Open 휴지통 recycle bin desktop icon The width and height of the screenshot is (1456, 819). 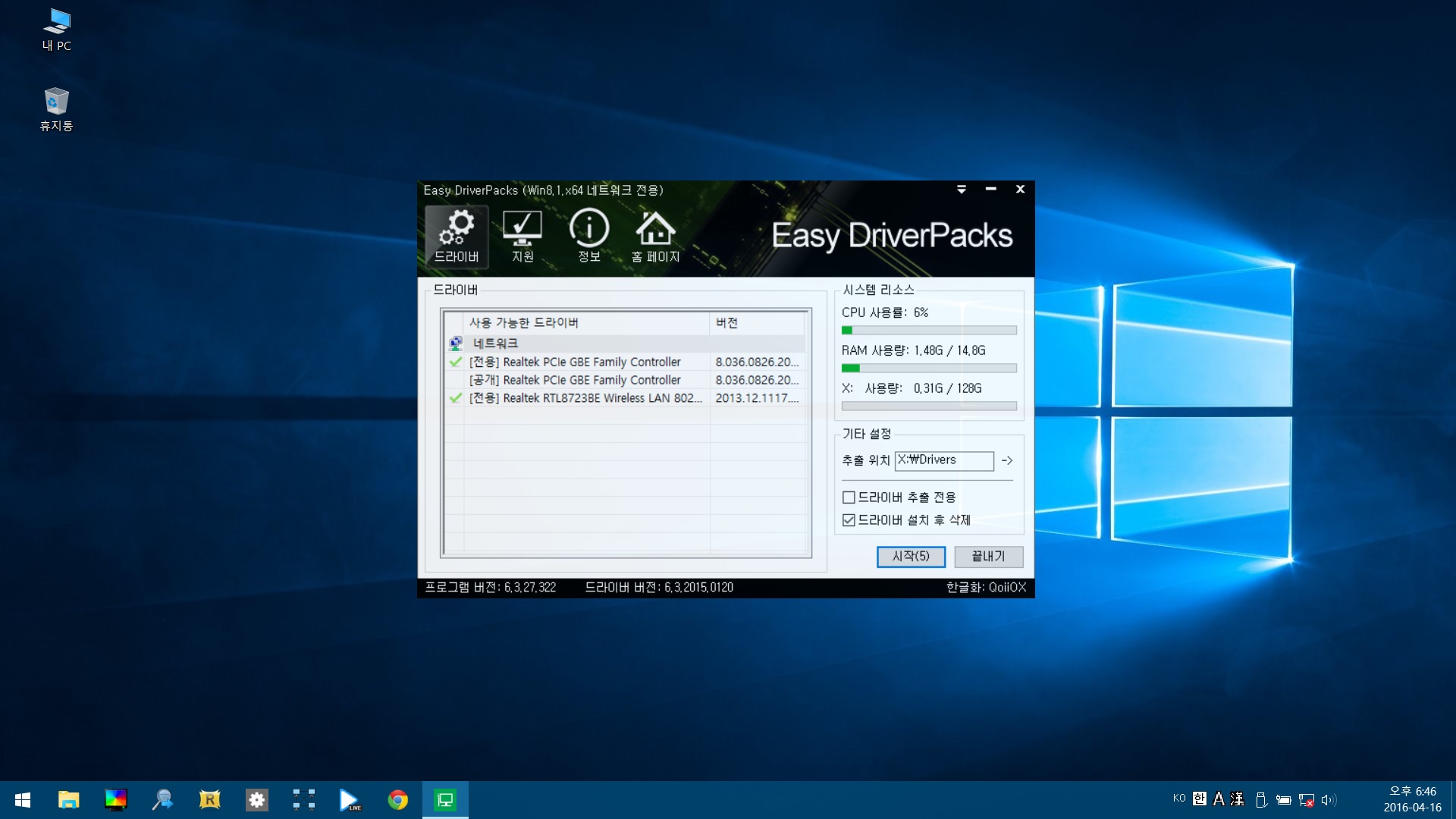(56, 110)
